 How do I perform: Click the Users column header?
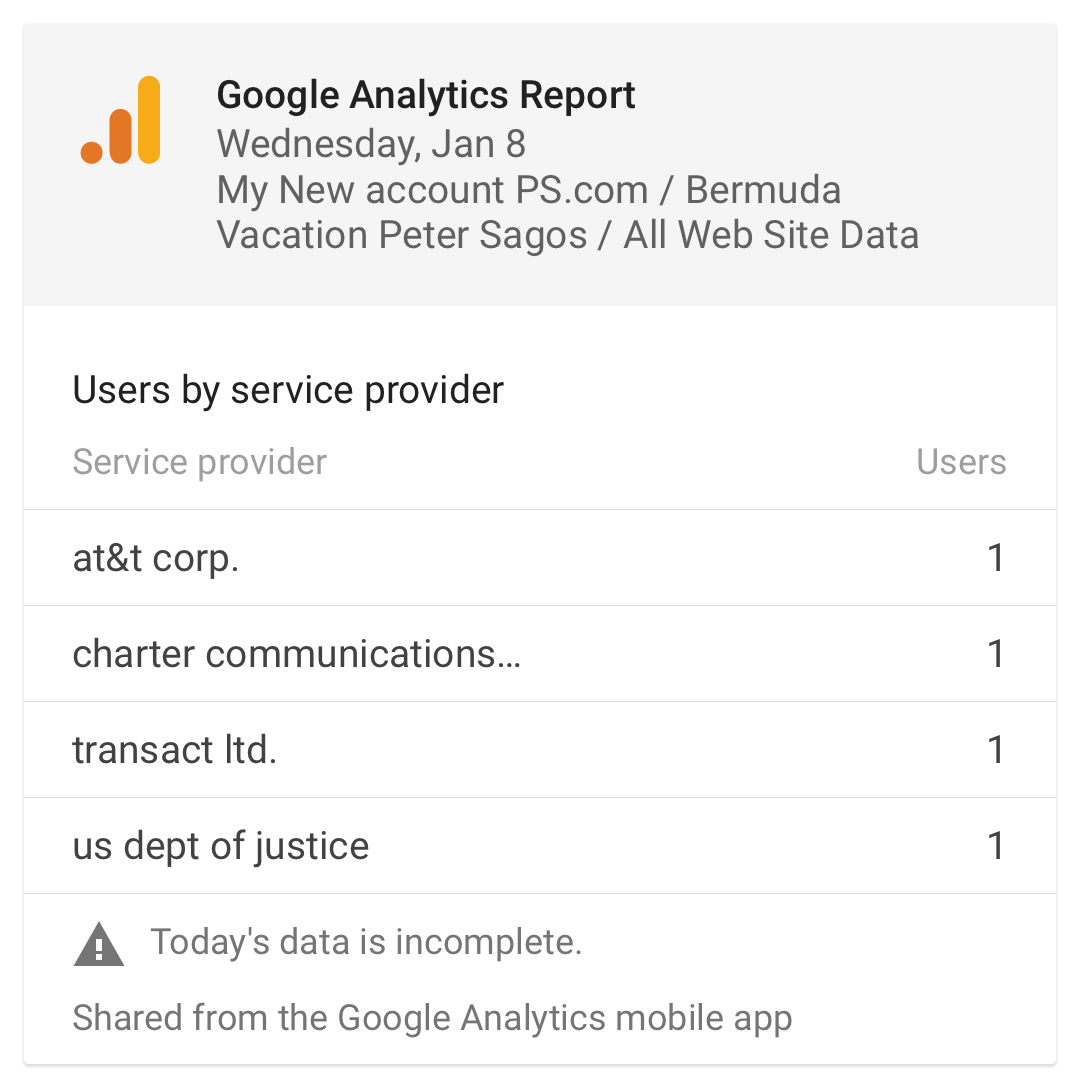[x=961, y=462]
